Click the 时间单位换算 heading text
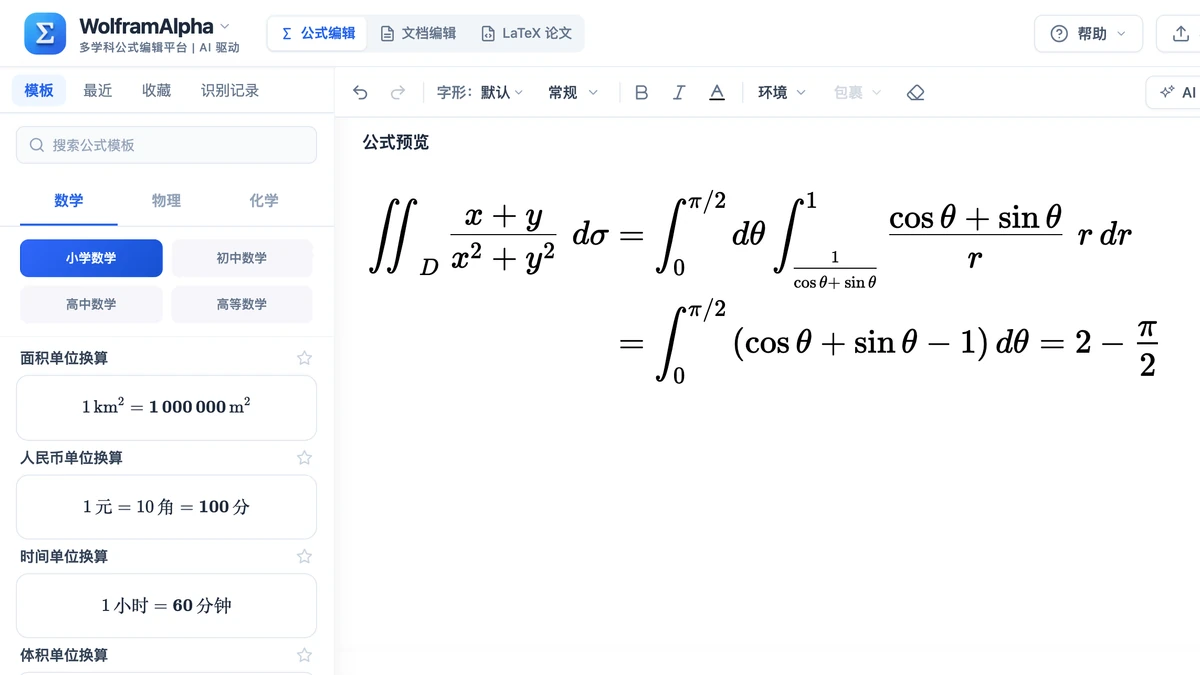1200x675 pixels. (x=64, y=556)
